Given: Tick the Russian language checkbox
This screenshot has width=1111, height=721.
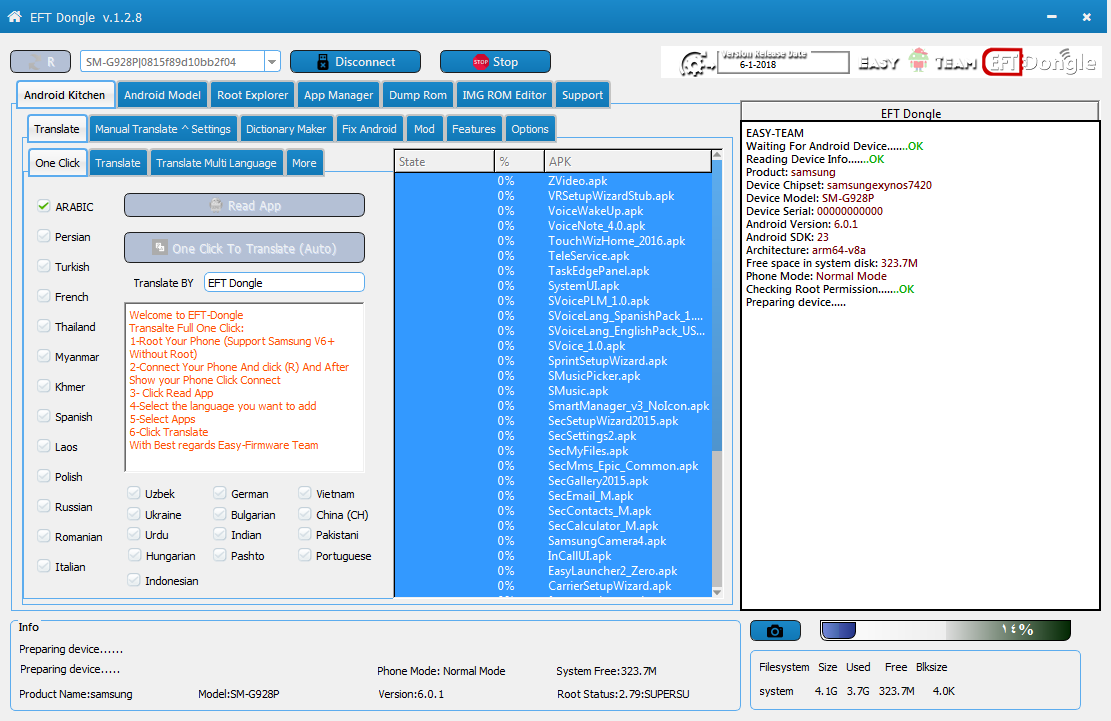Looking at the screenshot, I should pyautogui.click(x=44, y=506).
